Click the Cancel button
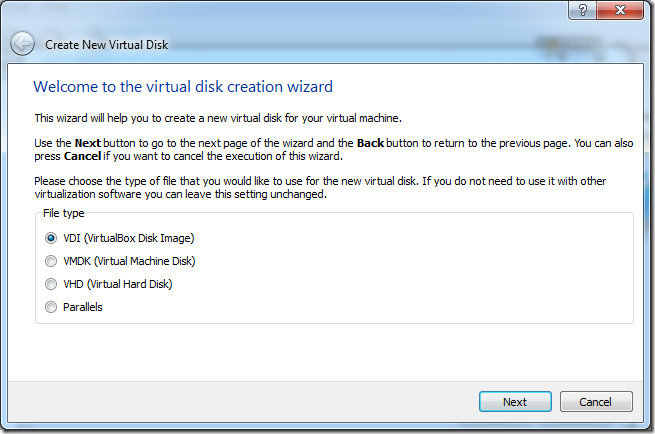The height and width of the screenshot is (434, 655). coord(596,401)
